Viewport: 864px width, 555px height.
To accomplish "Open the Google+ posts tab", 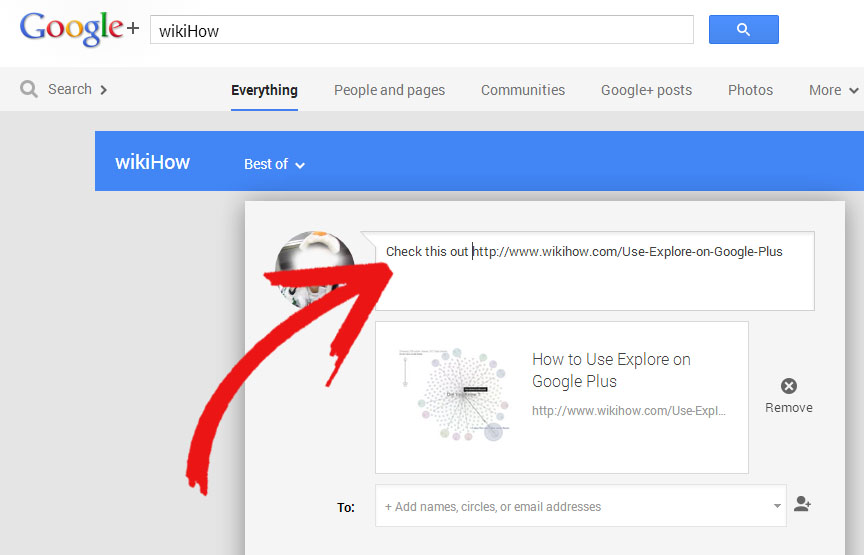I will click(646, 90).
